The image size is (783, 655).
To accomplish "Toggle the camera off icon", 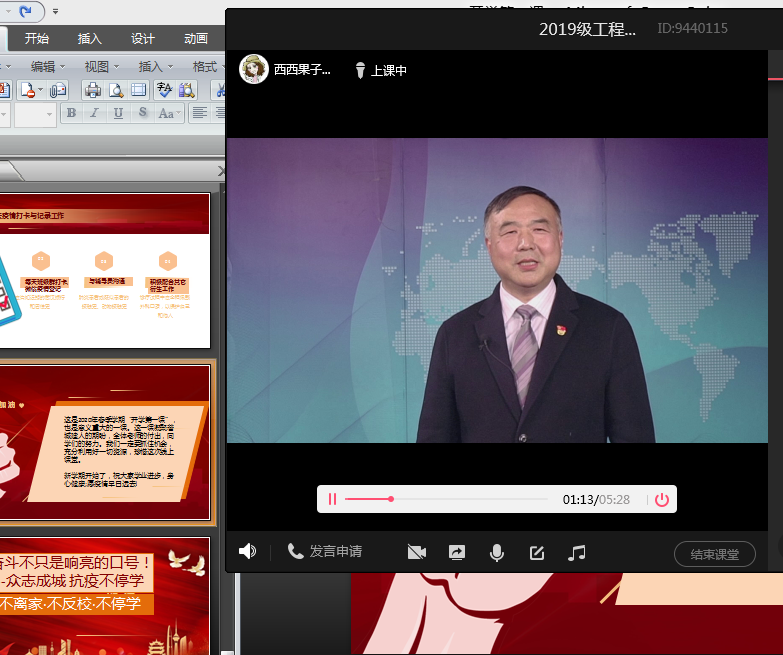I will click(x=417, y=552).
